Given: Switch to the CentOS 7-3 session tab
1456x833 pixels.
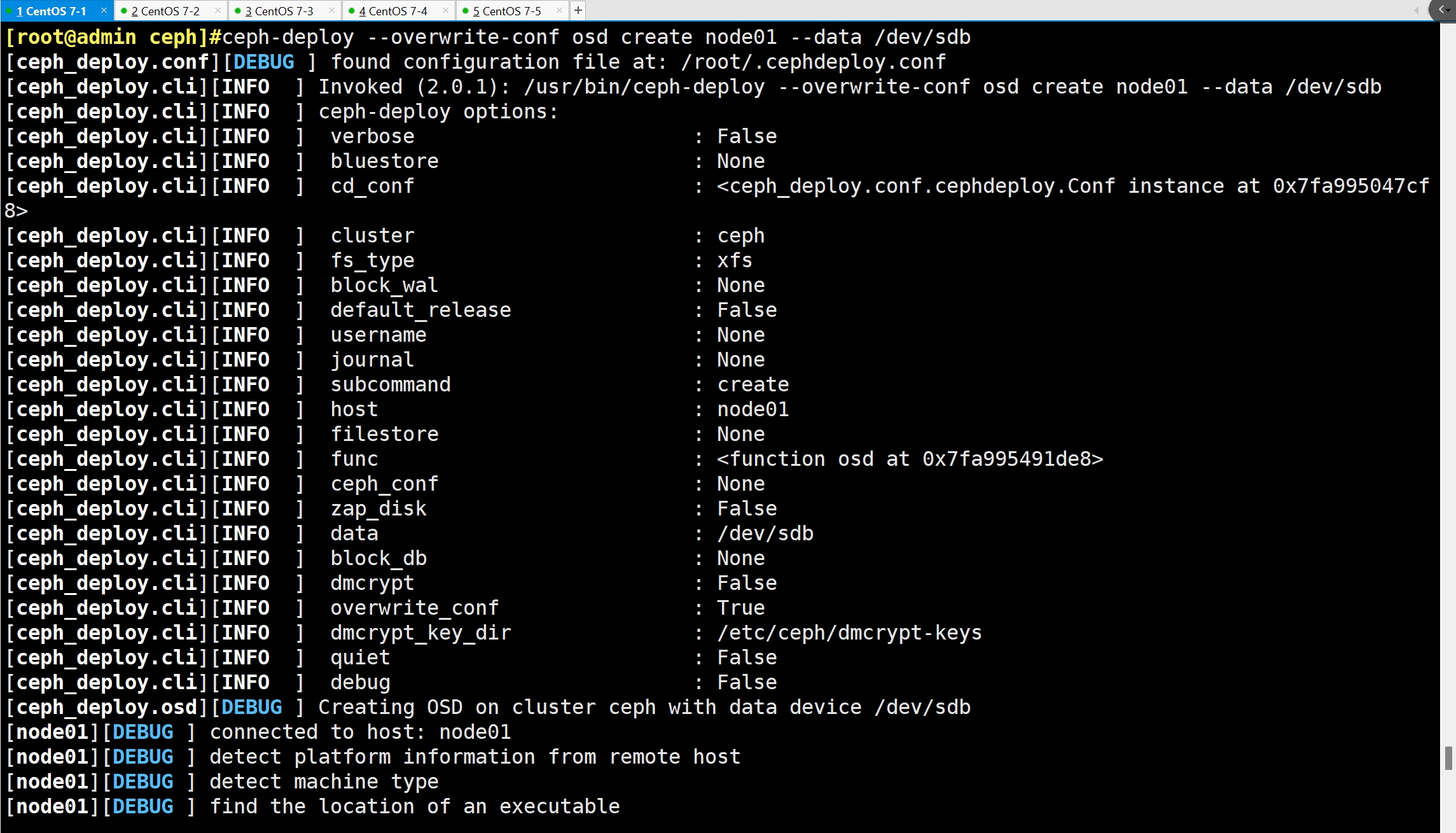Looking at the screenshot, I should pos(283,11).
